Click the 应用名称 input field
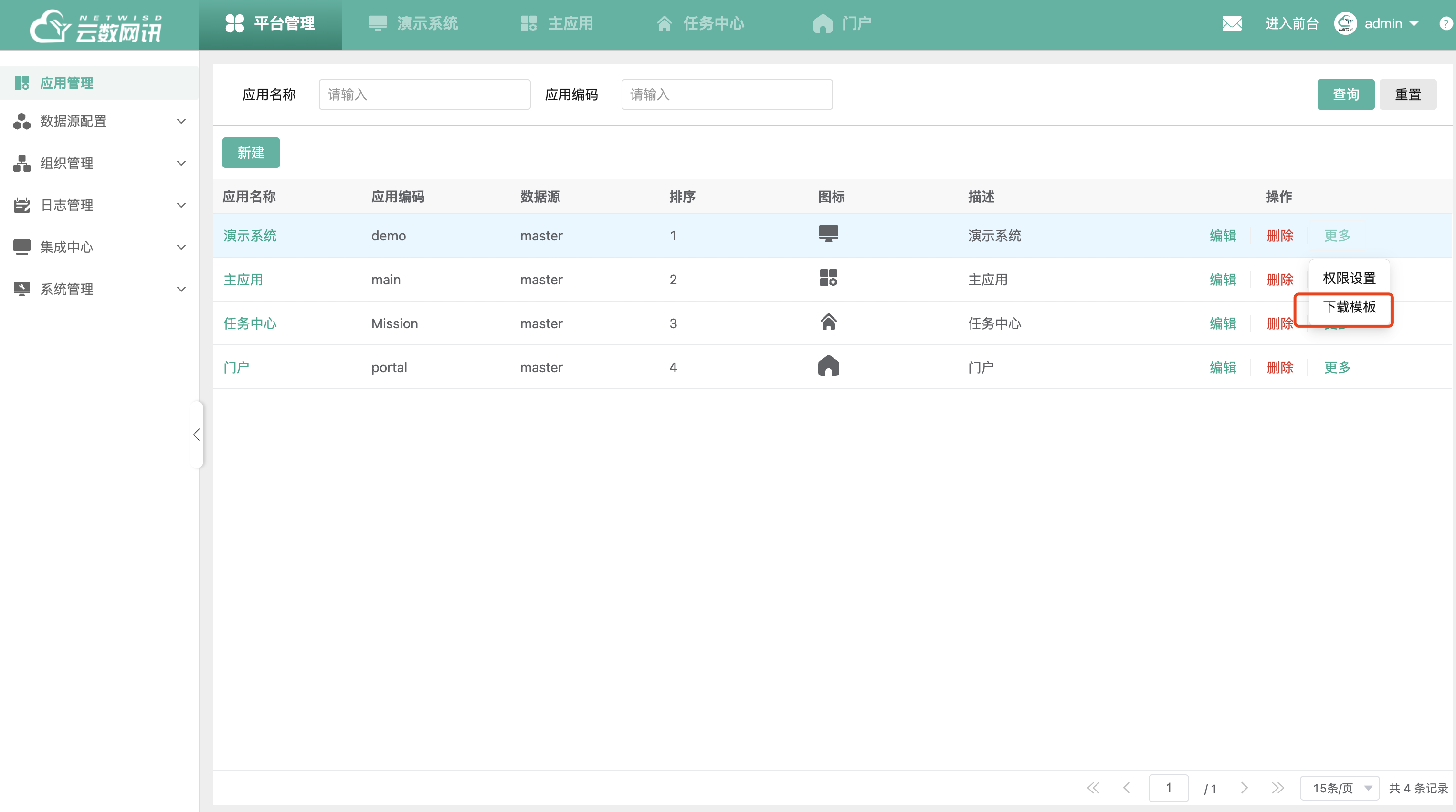The image size is (1456, 812). pos(424,94)
